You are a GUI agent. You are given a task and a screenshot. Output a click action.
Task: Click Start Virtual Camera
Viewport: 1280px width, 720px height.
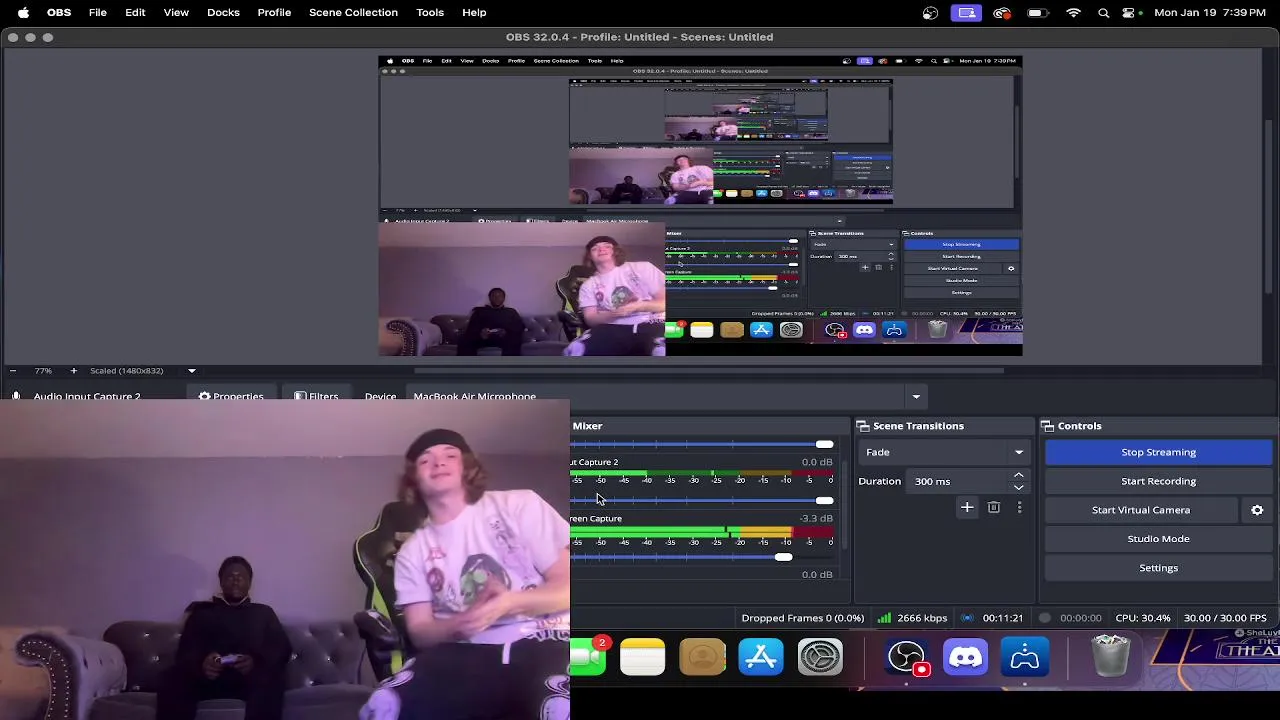click(x=1141, y=510)
